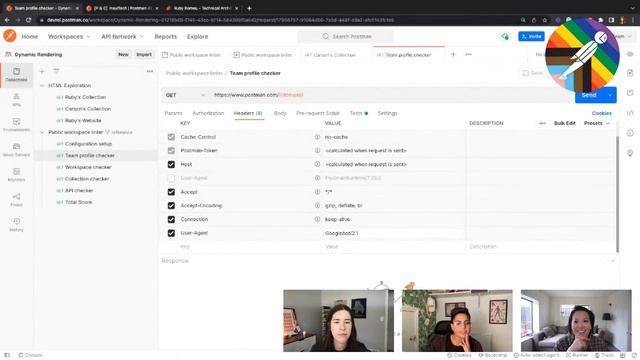Viewport: 640px width, 360px height.
Task: Uncheck the Host header checkbox
Action: point(171,164)
